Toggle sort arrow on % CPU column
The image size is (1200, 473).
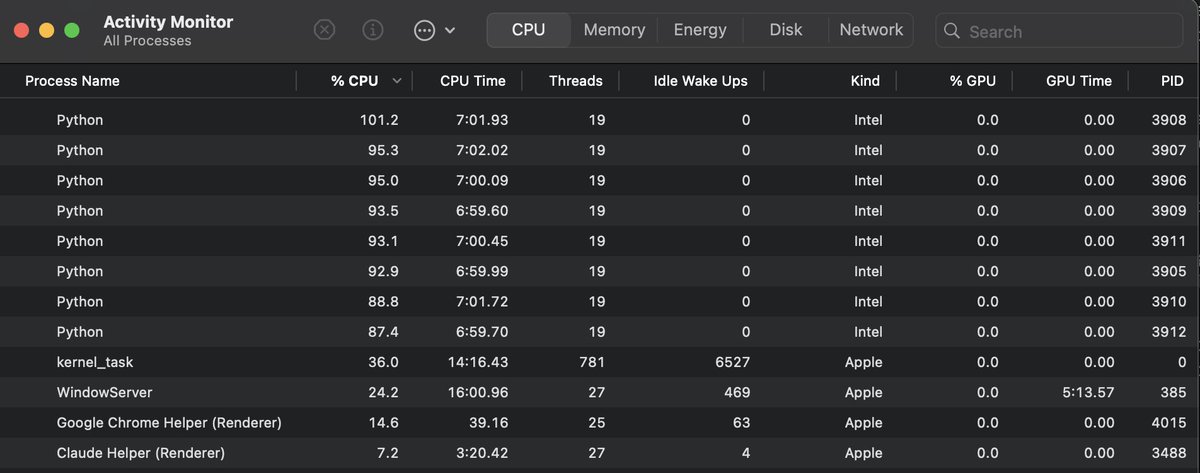pos(398,81)
